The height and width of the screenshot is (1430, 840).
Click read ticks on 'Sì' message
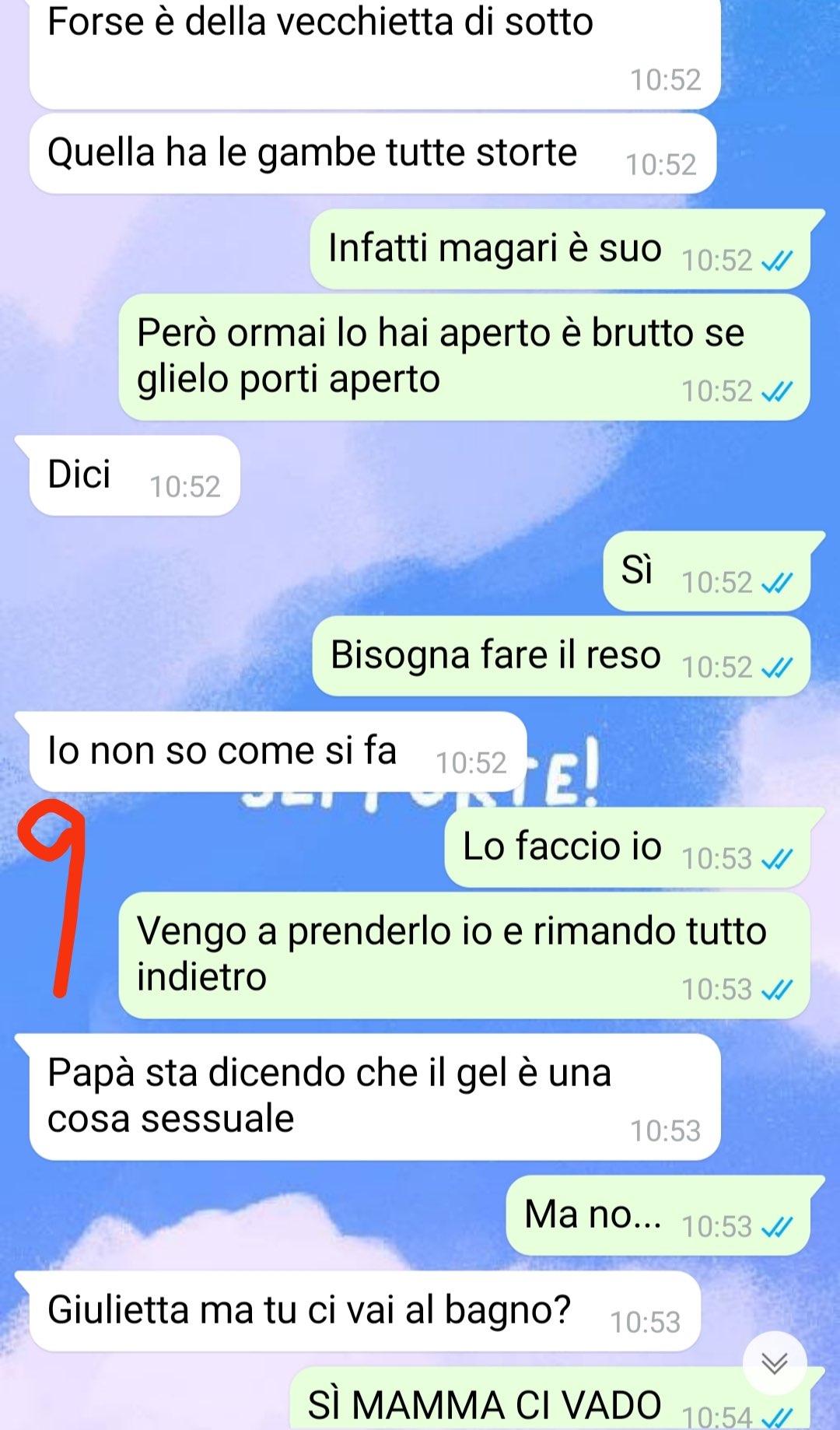[x=776, y=583]
